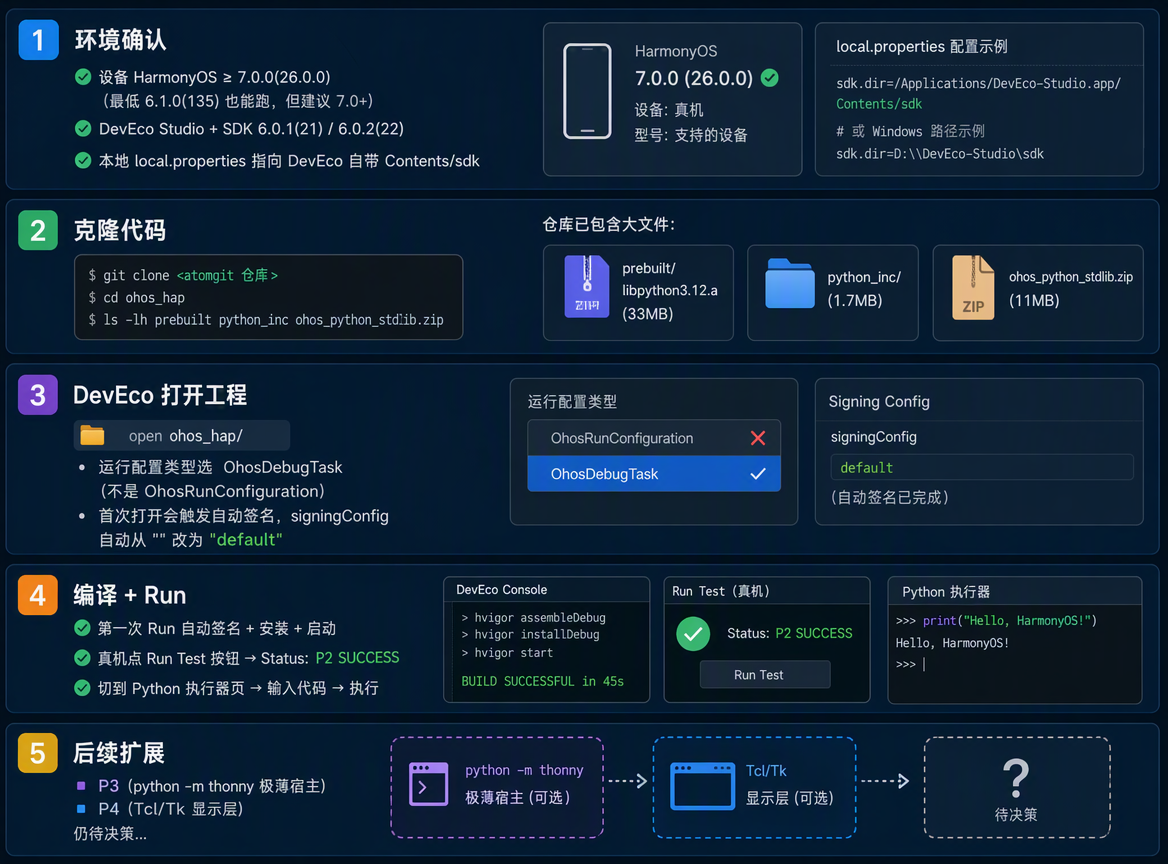Click the Windows sdk.dir=D:\\DevEco-Studio\sdk line
This screenshot has width=1168, height=864.
click(939, 154)
